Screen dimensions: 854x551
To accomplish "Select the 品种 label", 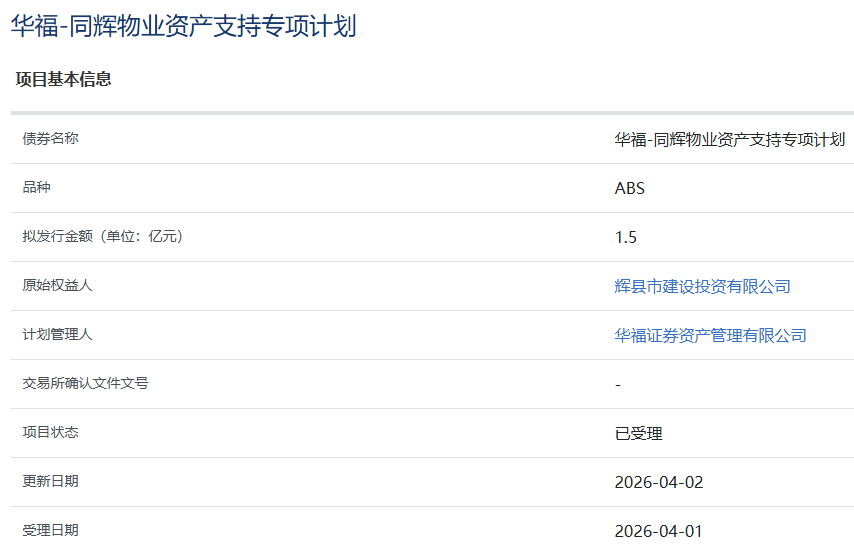I will click(36, 187).
